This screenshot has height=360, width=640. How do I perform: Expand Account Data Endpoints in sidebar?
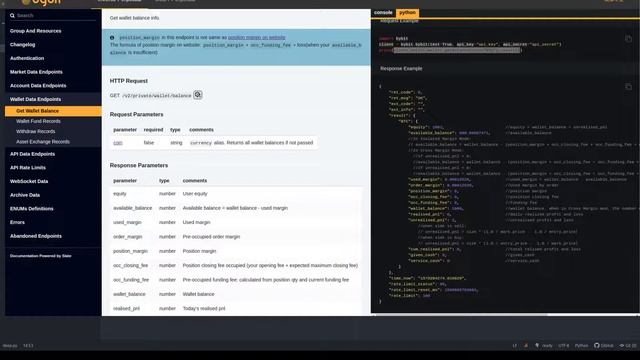coord(38,86)
